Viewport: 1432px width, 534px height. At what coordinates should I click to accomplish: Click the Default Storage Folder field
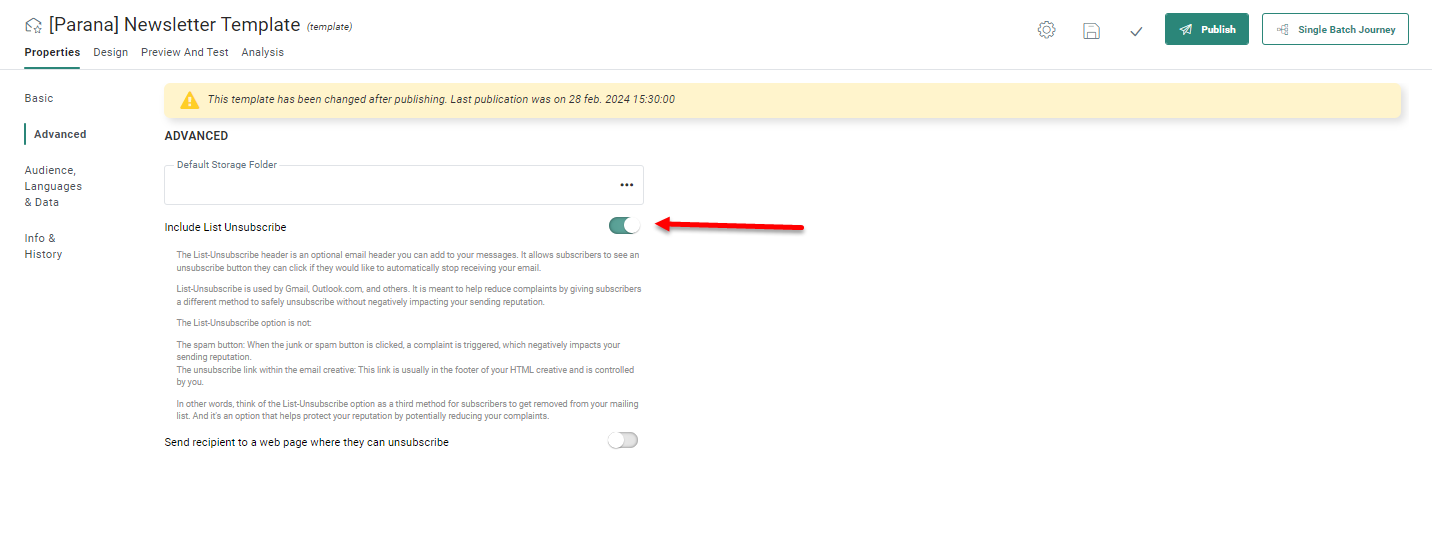tap(390, 186)
